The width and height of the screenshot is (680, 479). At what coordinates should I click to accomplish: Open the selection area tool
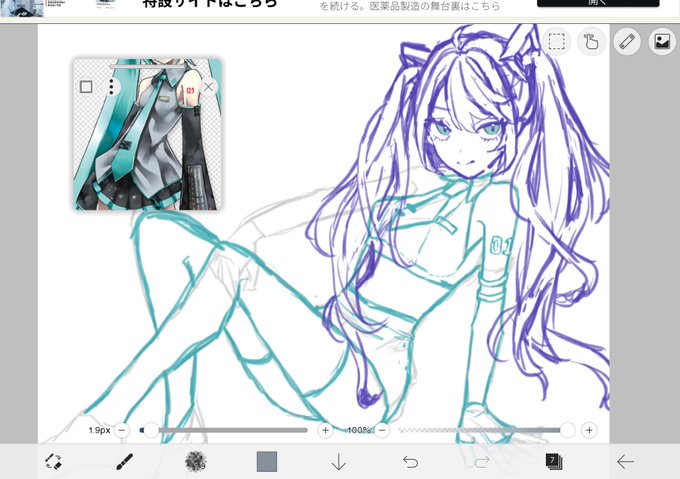556,42
